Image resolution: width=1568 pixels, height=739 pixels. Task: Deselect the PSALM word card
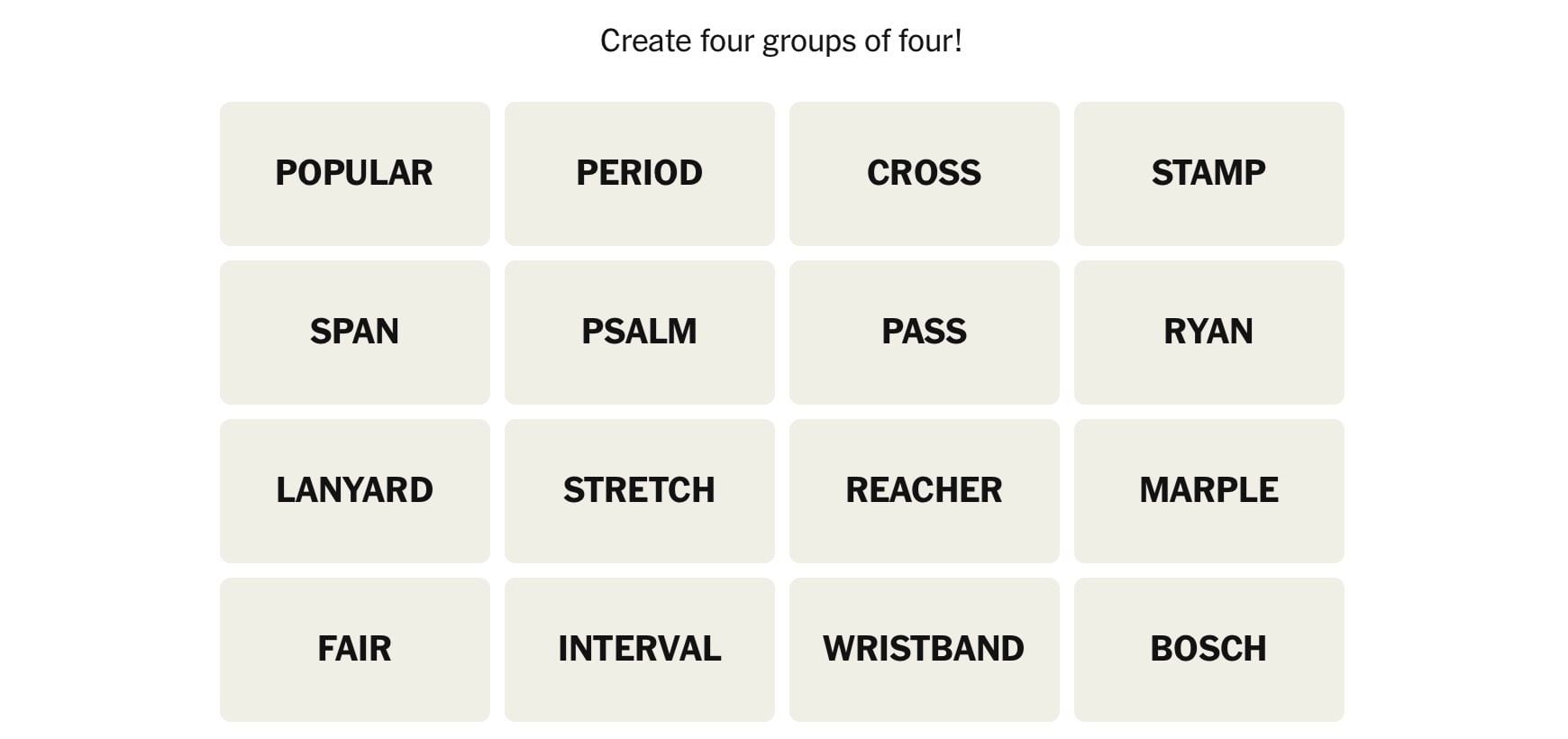(x=639, y=332)
